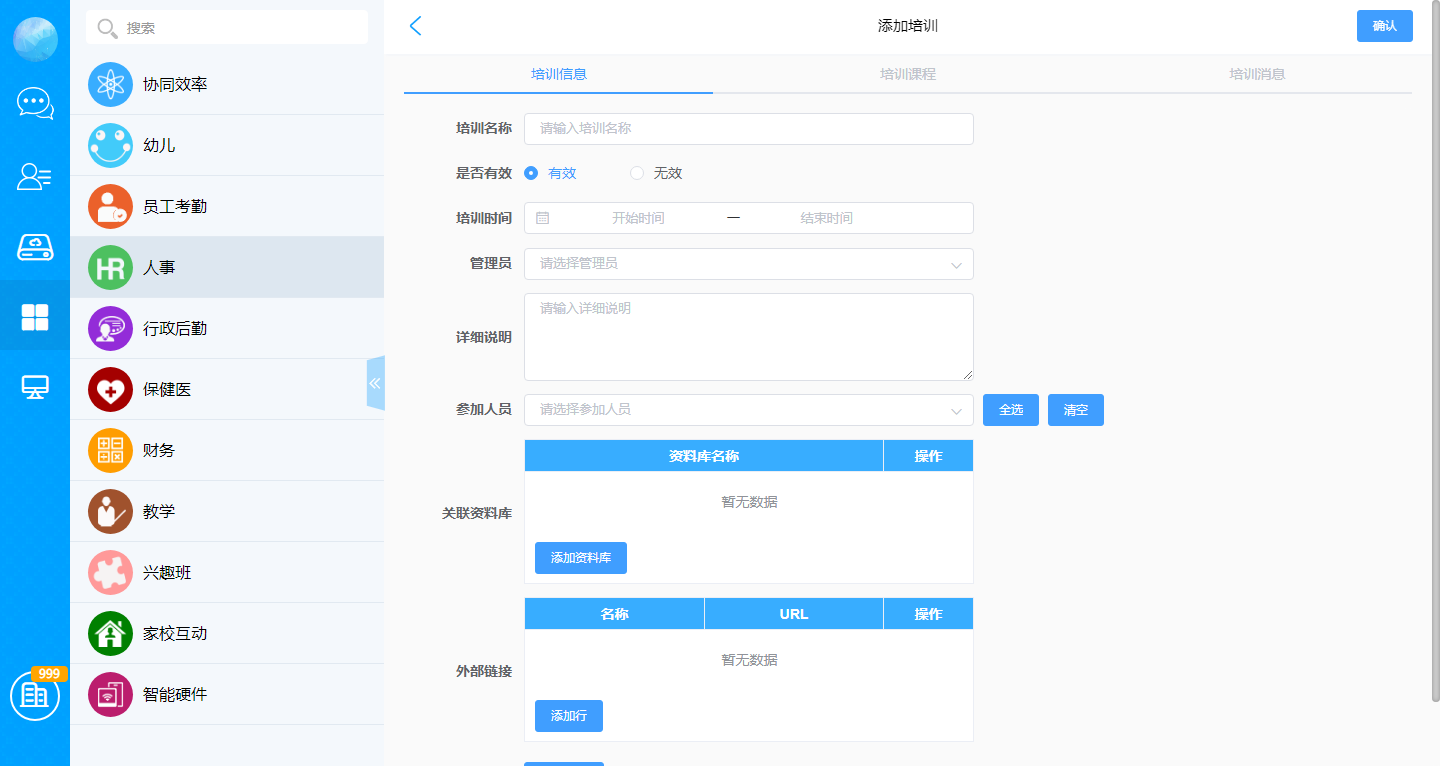The height and width of the screenshot is (766, 1440).
Task: Select the 有效 radio button
Action: 531,173
